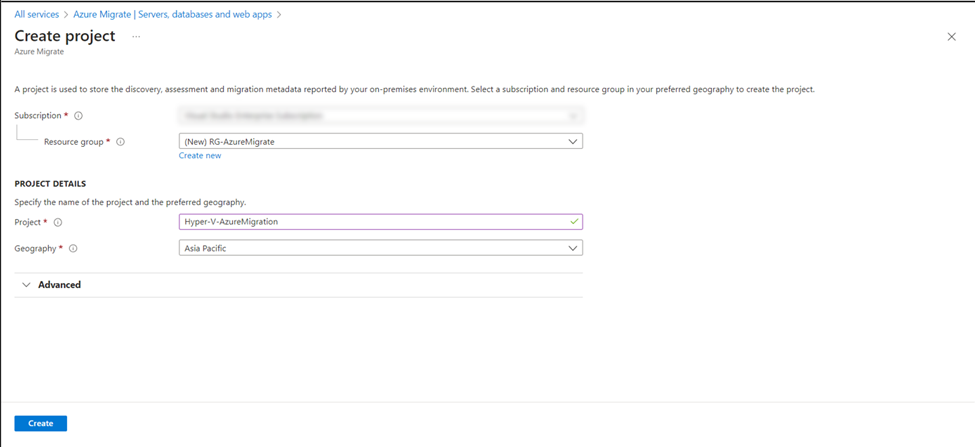Image resolution: width=975 pixels, height=447 pixels.
Task: Click the Subscription field label
Action: coord(37,116)
